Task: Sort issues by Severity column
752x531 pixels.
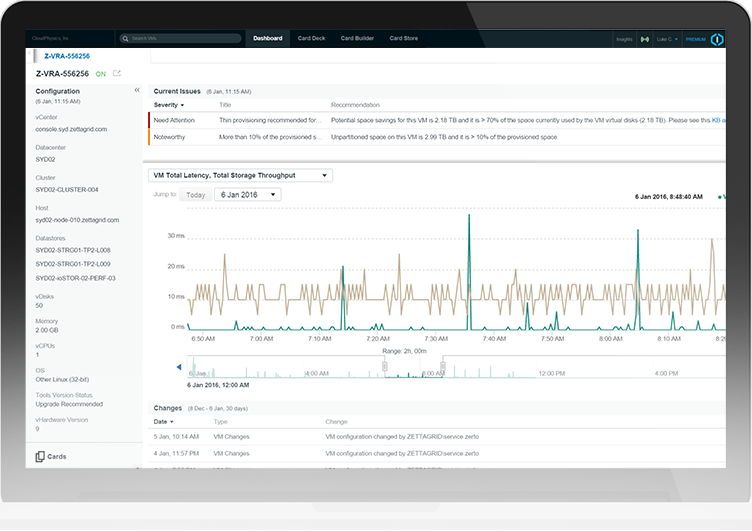Action: [168, 105]
